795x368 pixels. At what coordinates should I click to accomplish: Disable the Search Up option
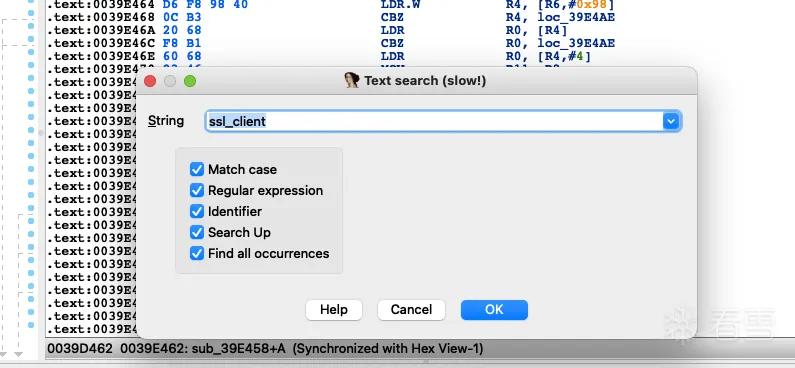[197, 232]
